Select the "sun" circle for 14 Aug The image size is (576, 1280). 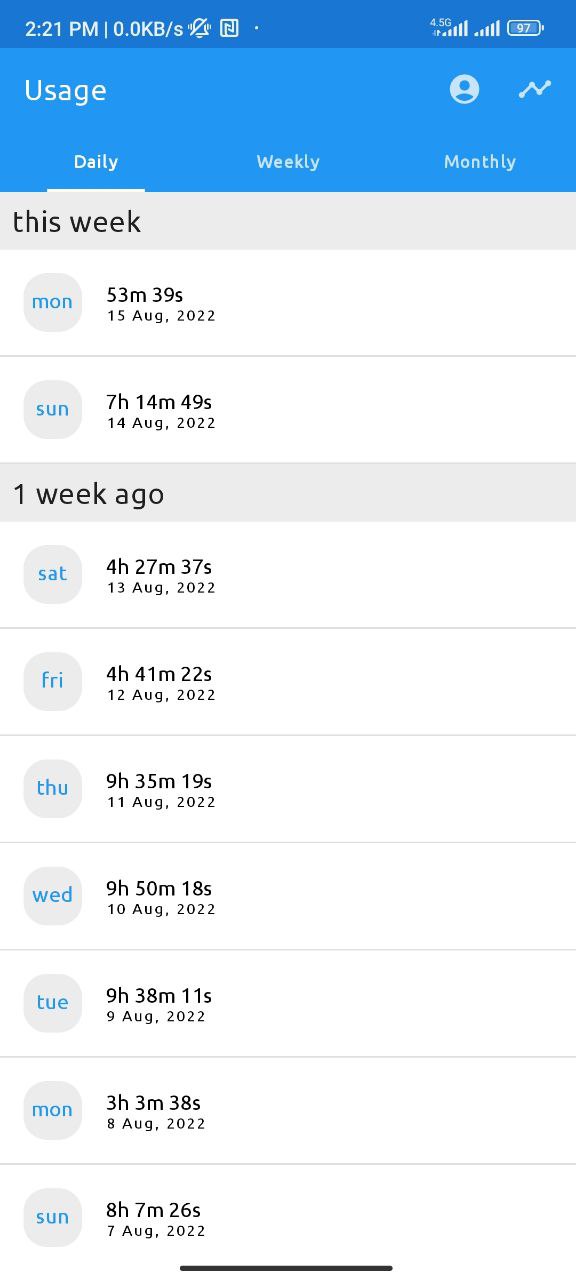[x=52, y=409]
